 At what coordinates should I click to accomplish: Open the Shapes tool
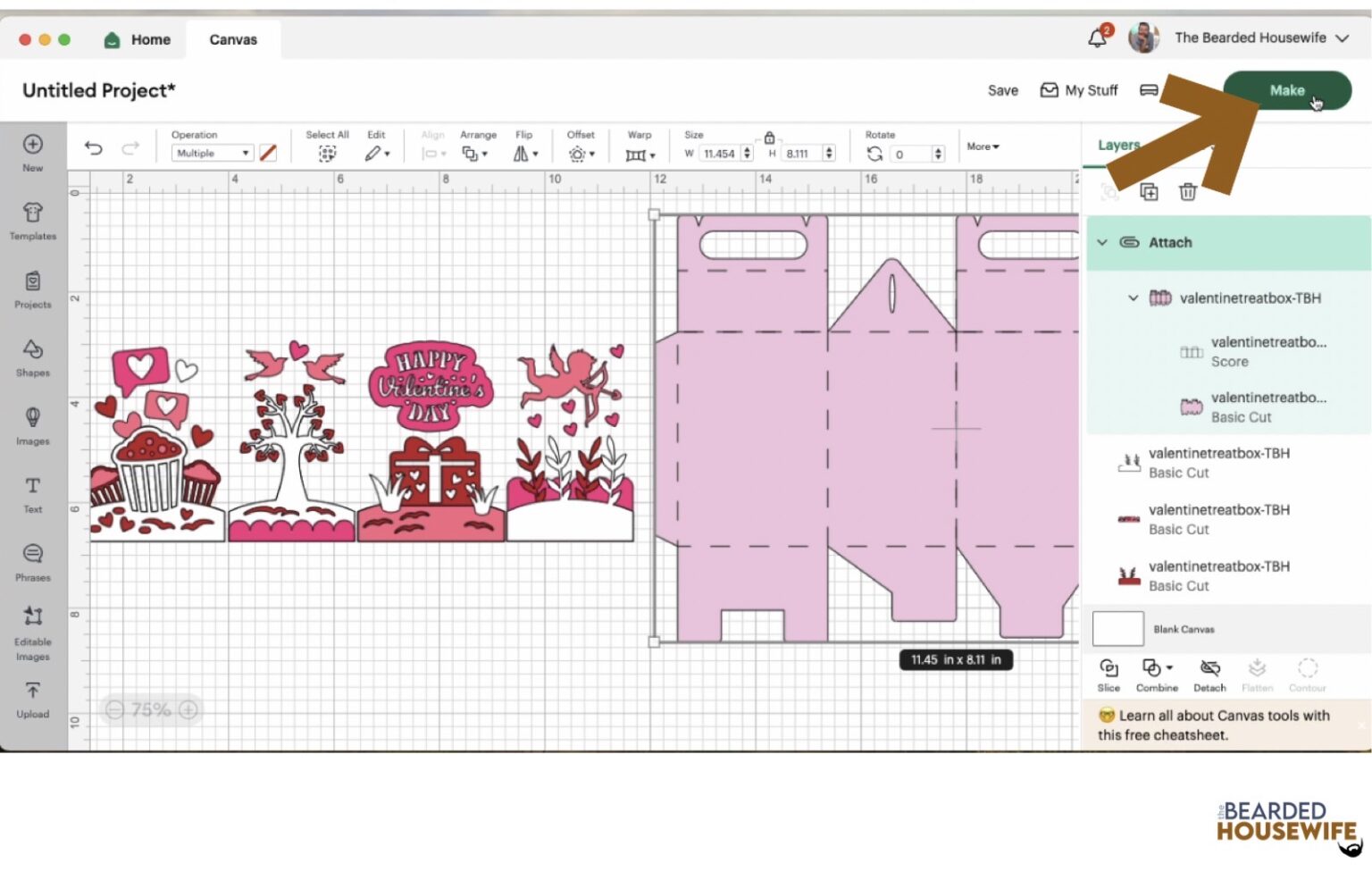click(x=33, y=356)
